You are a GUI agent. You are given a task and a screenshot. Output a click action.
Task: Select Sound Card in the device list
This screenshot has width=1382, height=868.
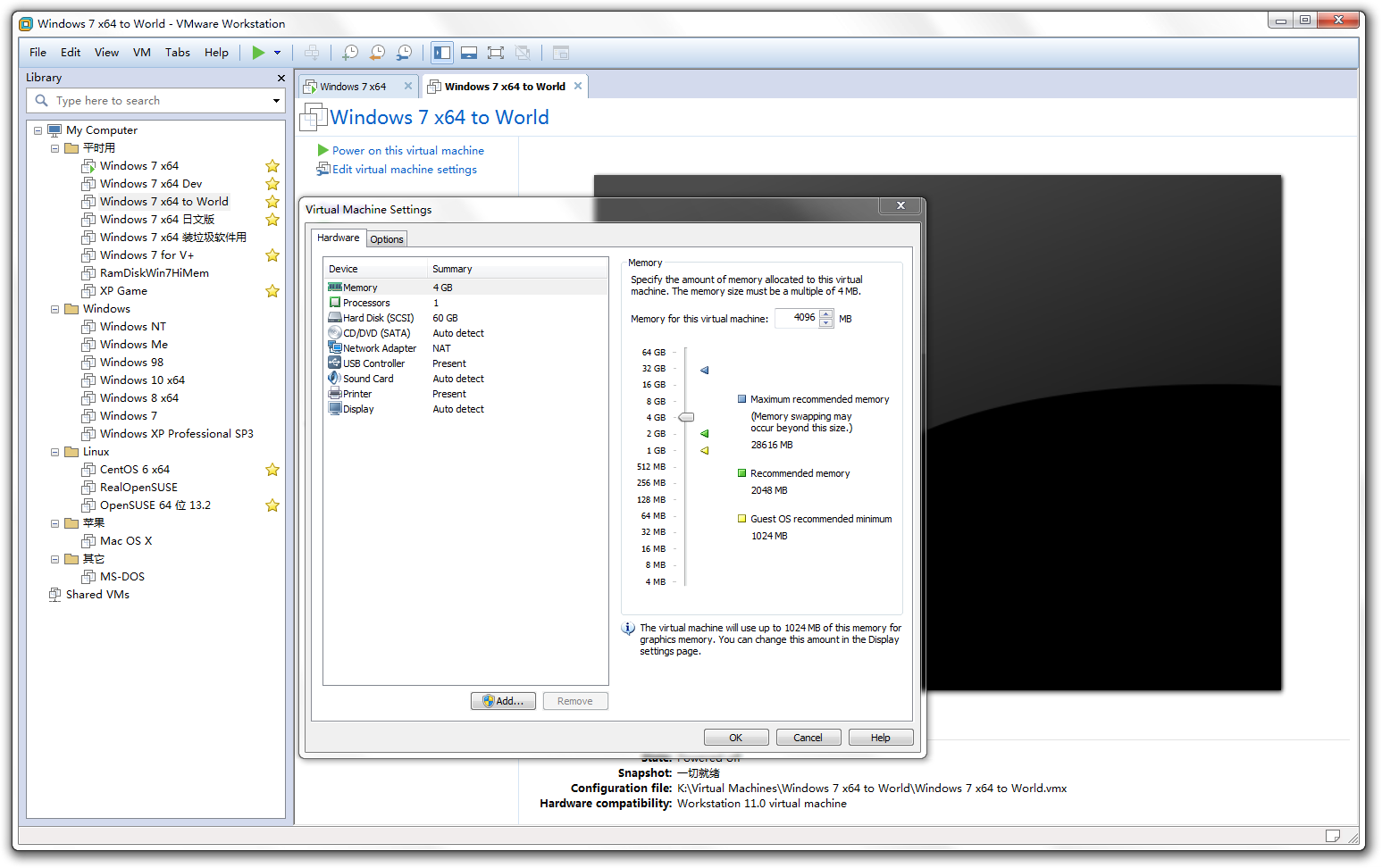368,379
